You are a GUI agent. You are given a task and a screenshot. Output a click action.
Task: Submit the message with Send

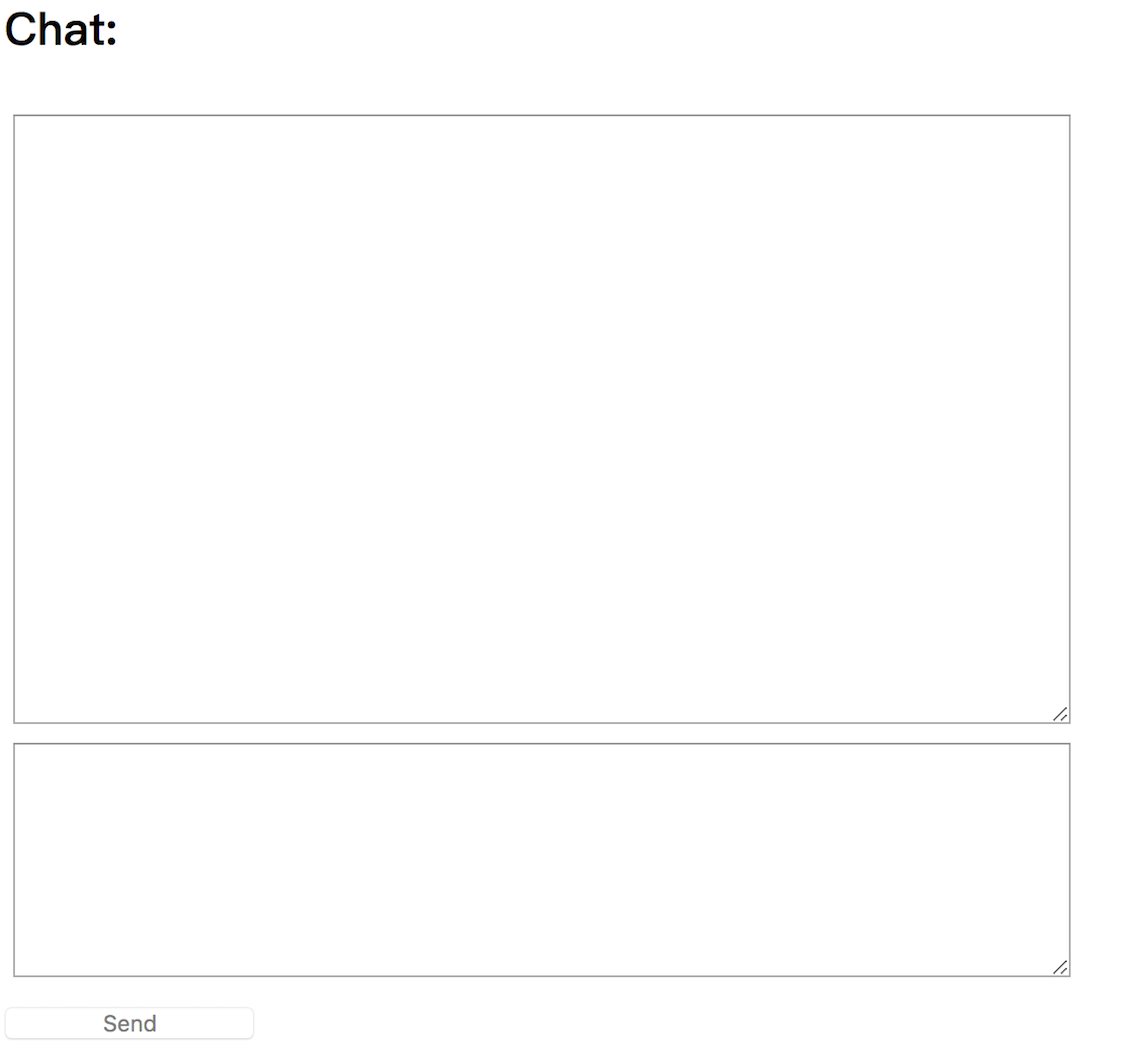coord(130,1023)
